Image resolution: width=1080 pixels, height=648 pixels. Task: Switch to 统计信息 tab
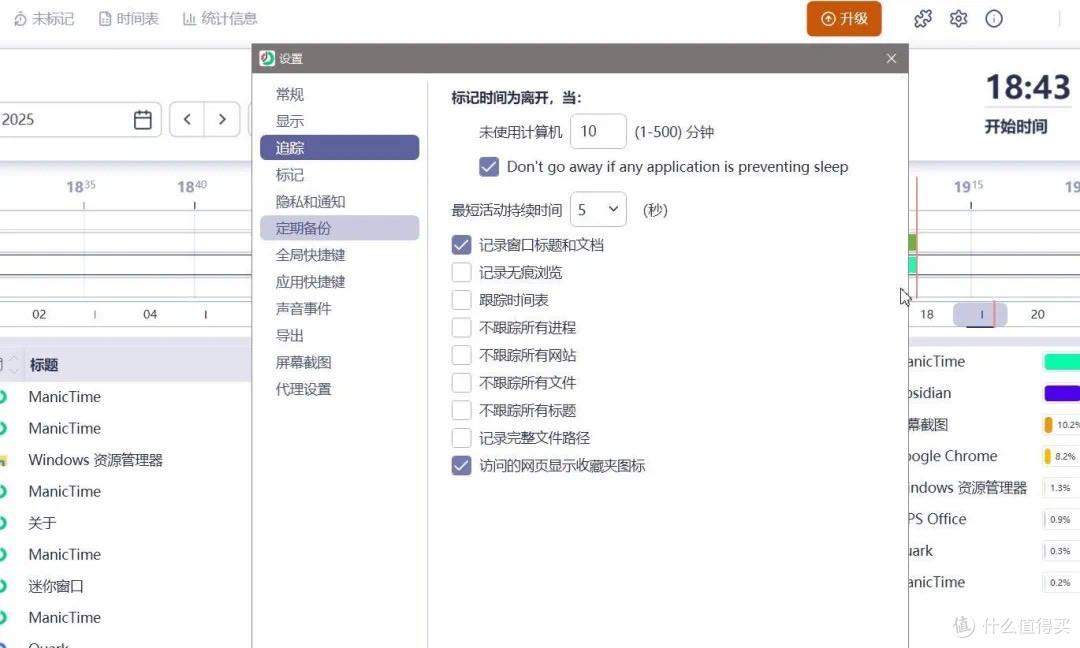click(220, 19)
